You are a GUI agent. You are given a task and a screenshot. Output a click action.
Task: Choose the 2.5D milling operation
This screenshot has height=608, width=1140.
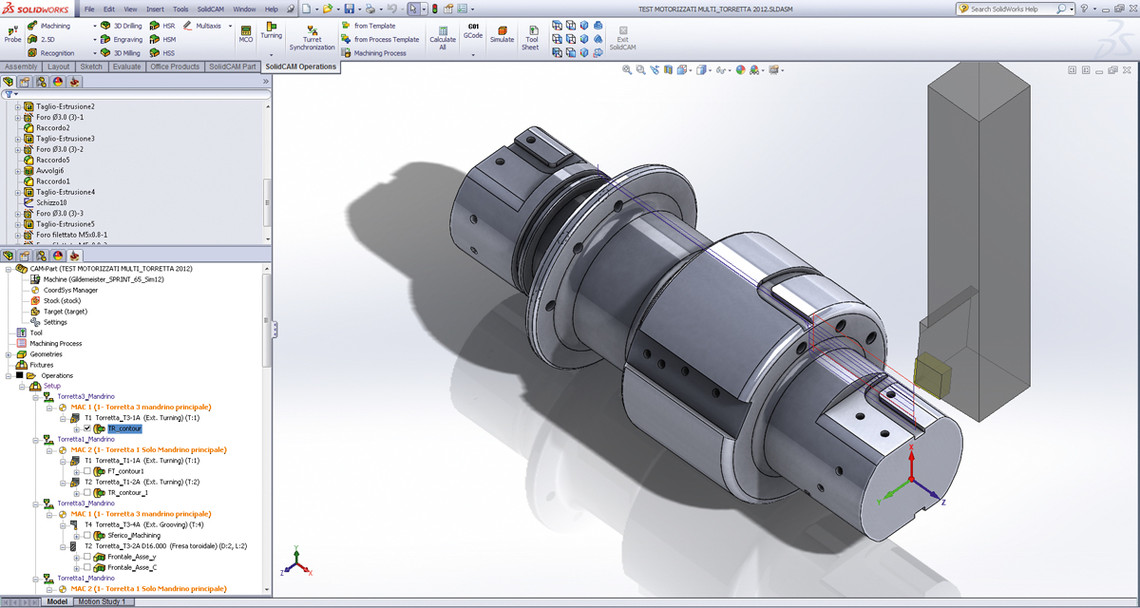[41, 39]
